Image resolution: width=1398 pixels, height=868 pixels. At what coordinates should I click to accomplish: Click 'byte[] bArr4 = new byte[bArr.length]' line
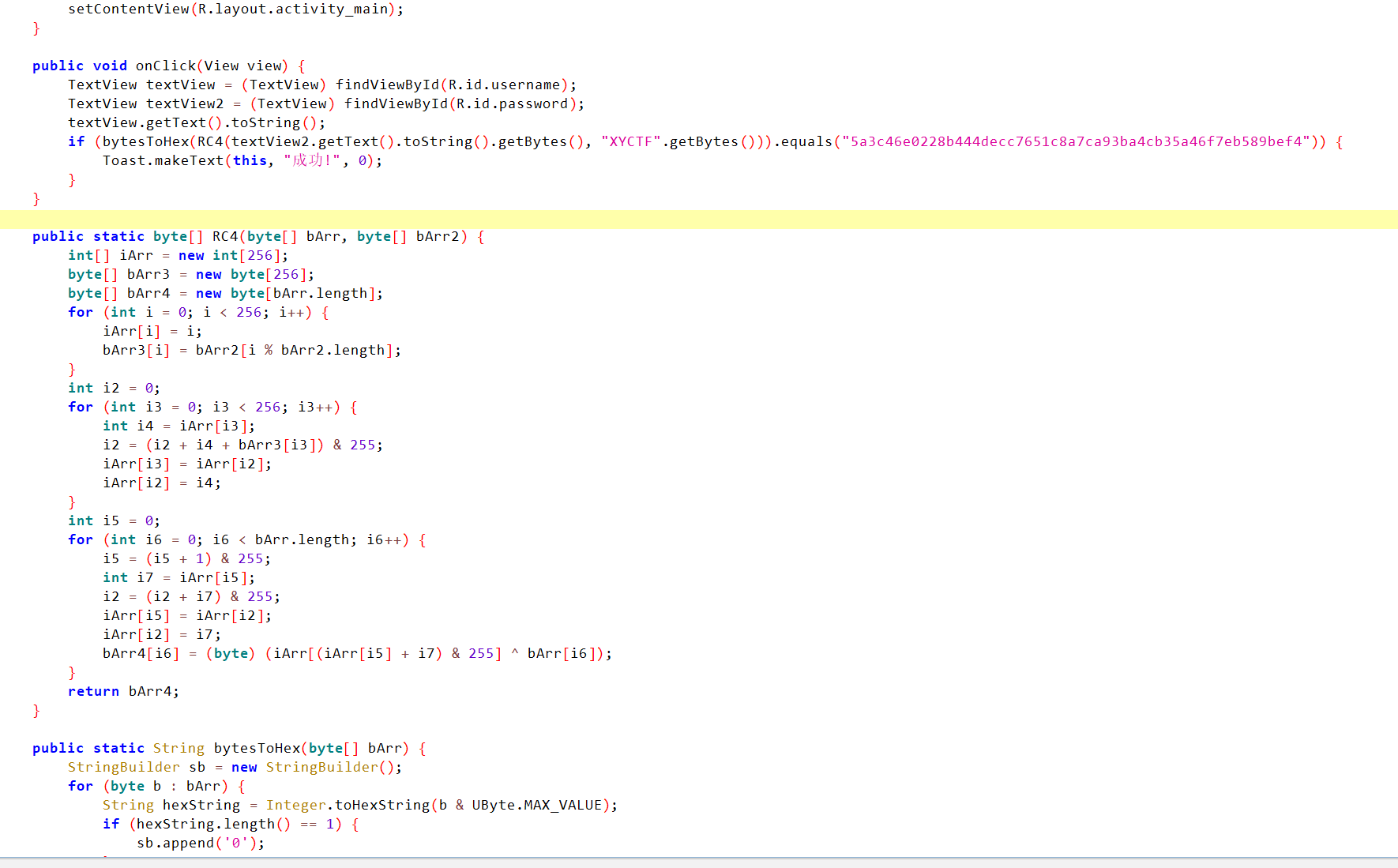tap(225, 293)
